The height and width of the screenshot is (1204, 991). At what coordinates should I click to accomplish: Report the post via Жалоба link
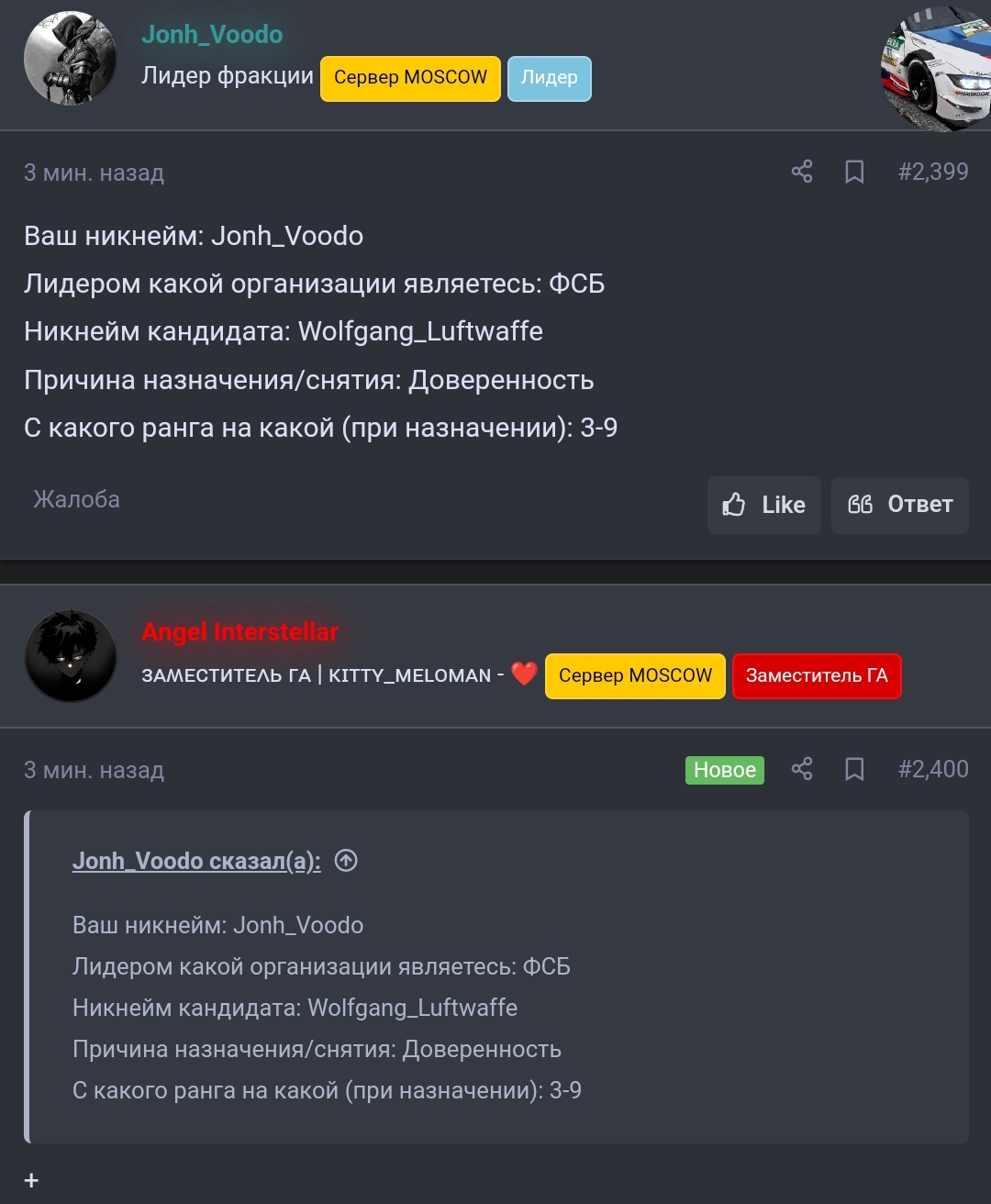click(77, 499)
